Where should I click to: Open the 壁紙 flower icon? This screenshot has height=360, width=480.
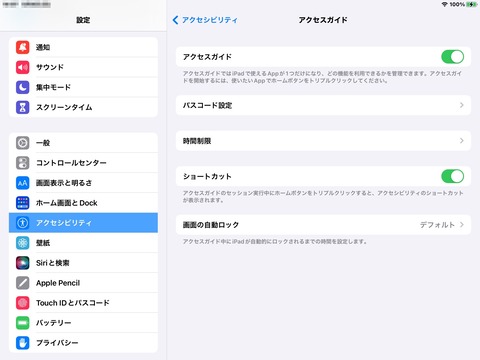point(22,243)
